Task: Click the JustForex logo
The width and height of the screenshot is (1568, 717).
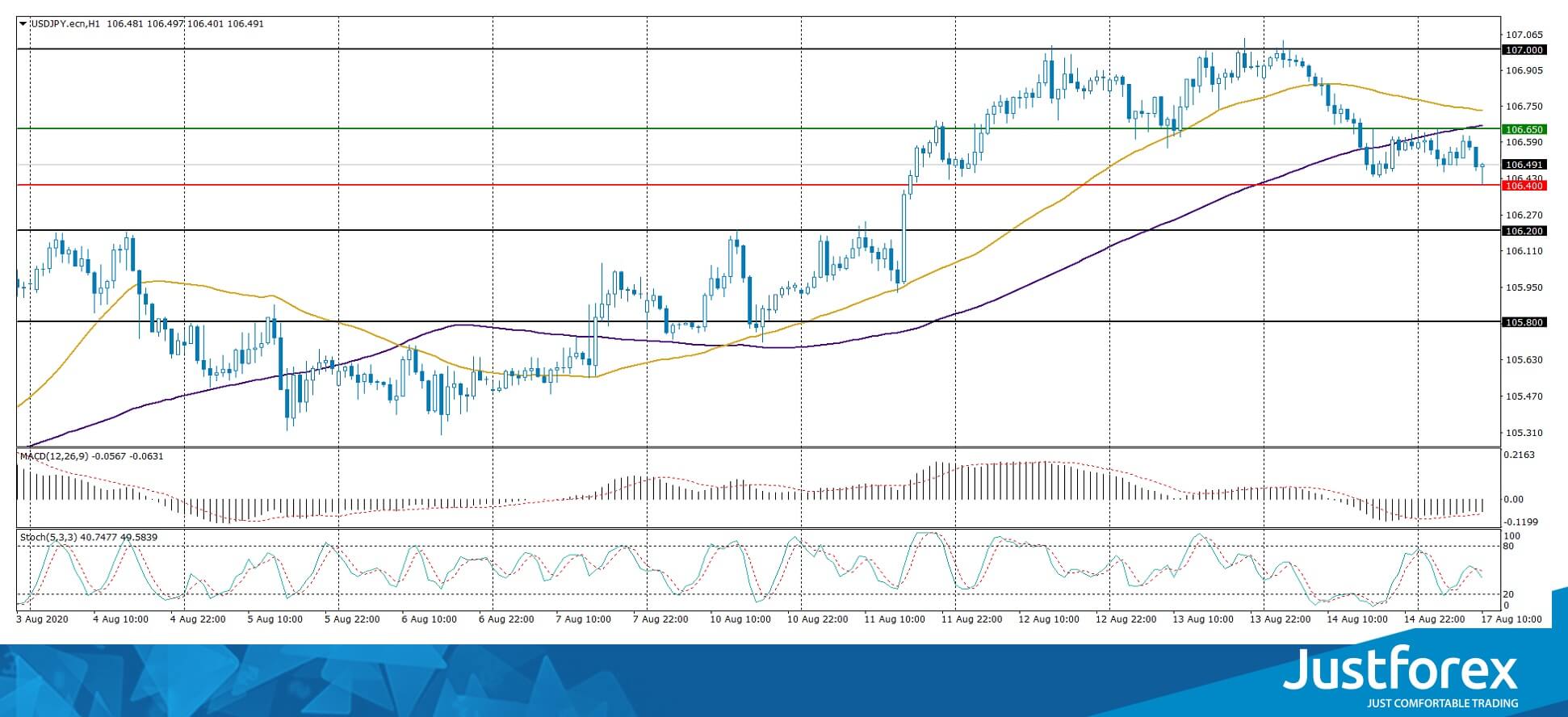Action: (x=1401, y=670)
